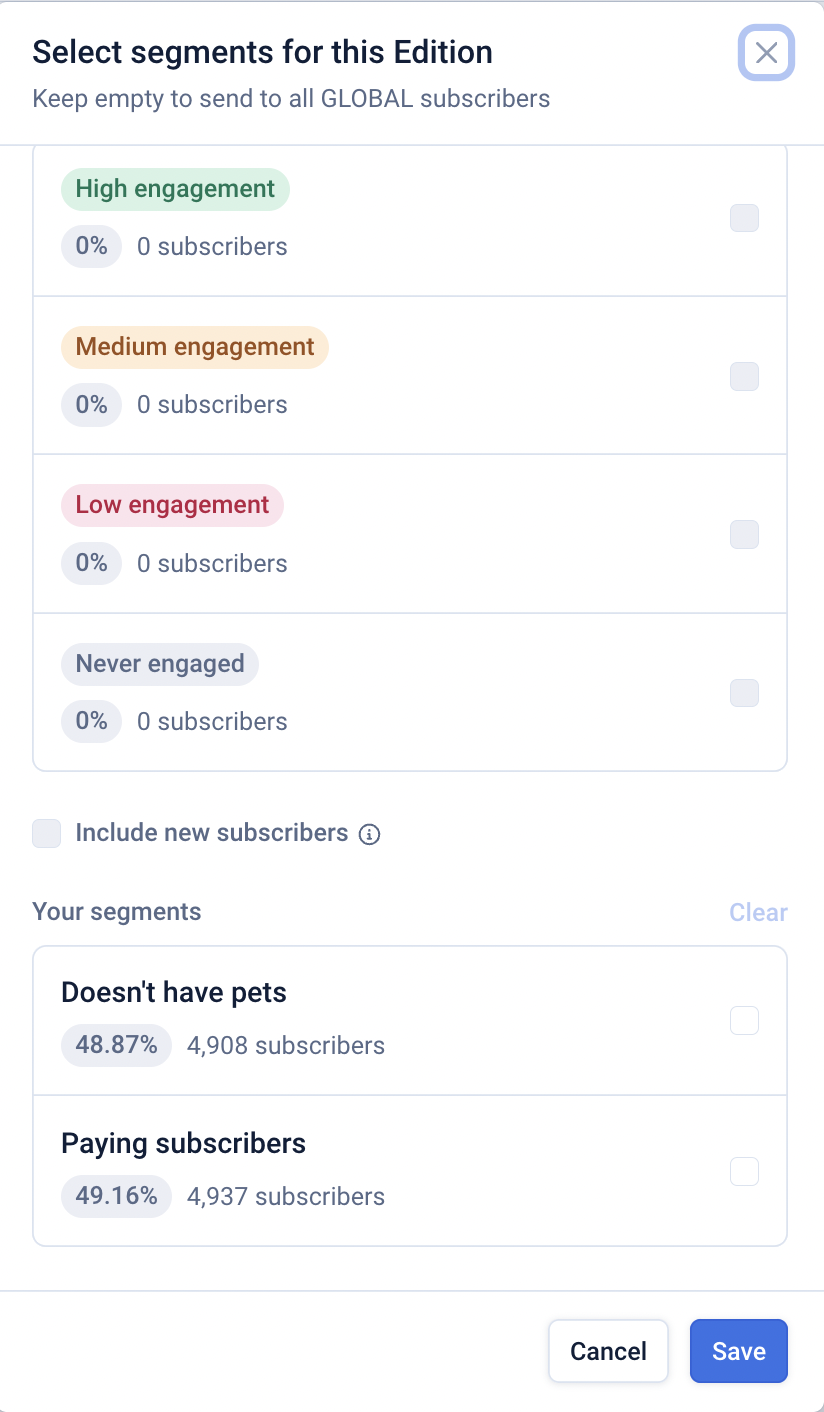The image size is (824, 1412).
Task: Click the High engagement green tag
Action: click(x=175, y=189)
